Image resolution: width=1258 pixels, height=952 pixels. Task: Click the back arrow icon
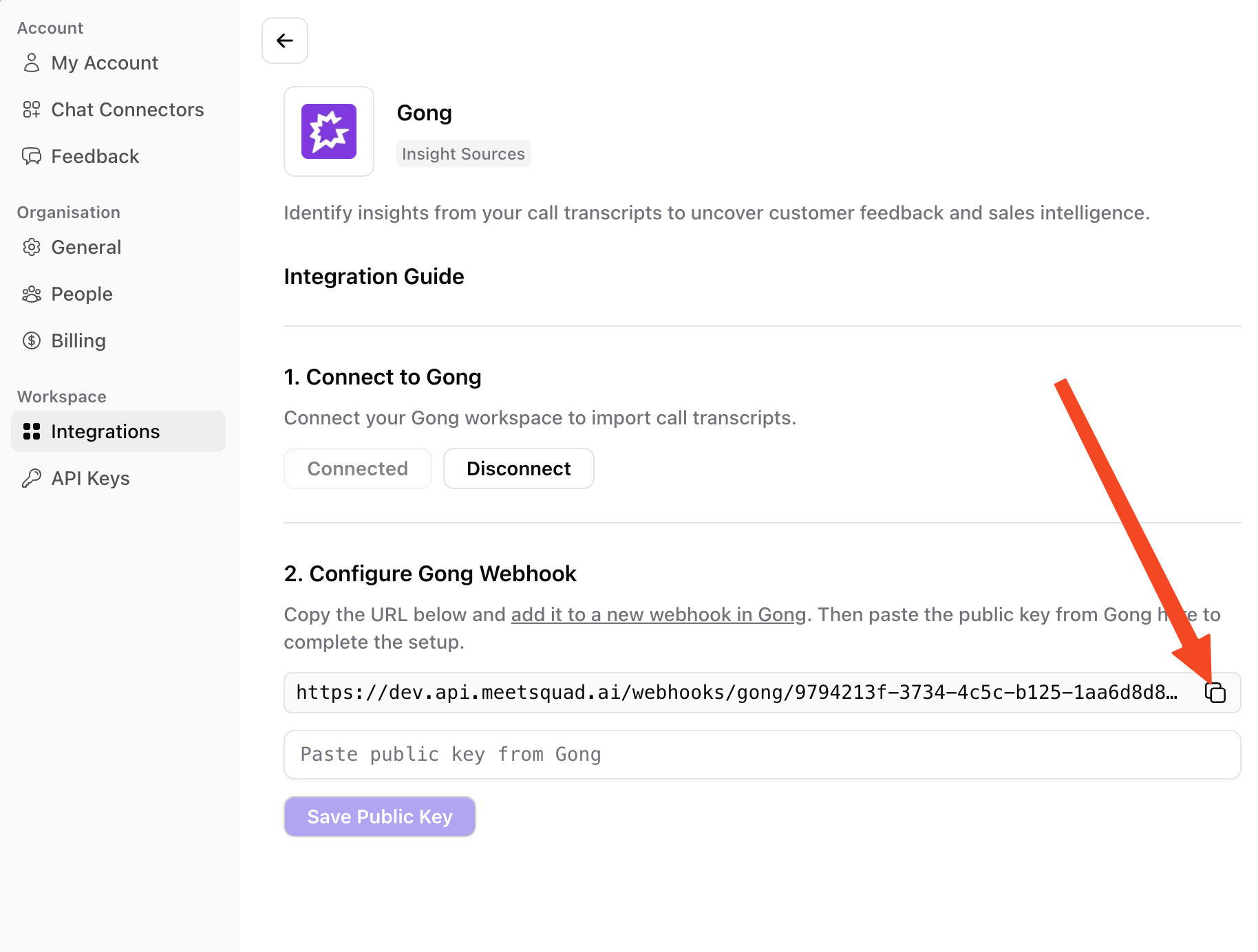[284, 40]
